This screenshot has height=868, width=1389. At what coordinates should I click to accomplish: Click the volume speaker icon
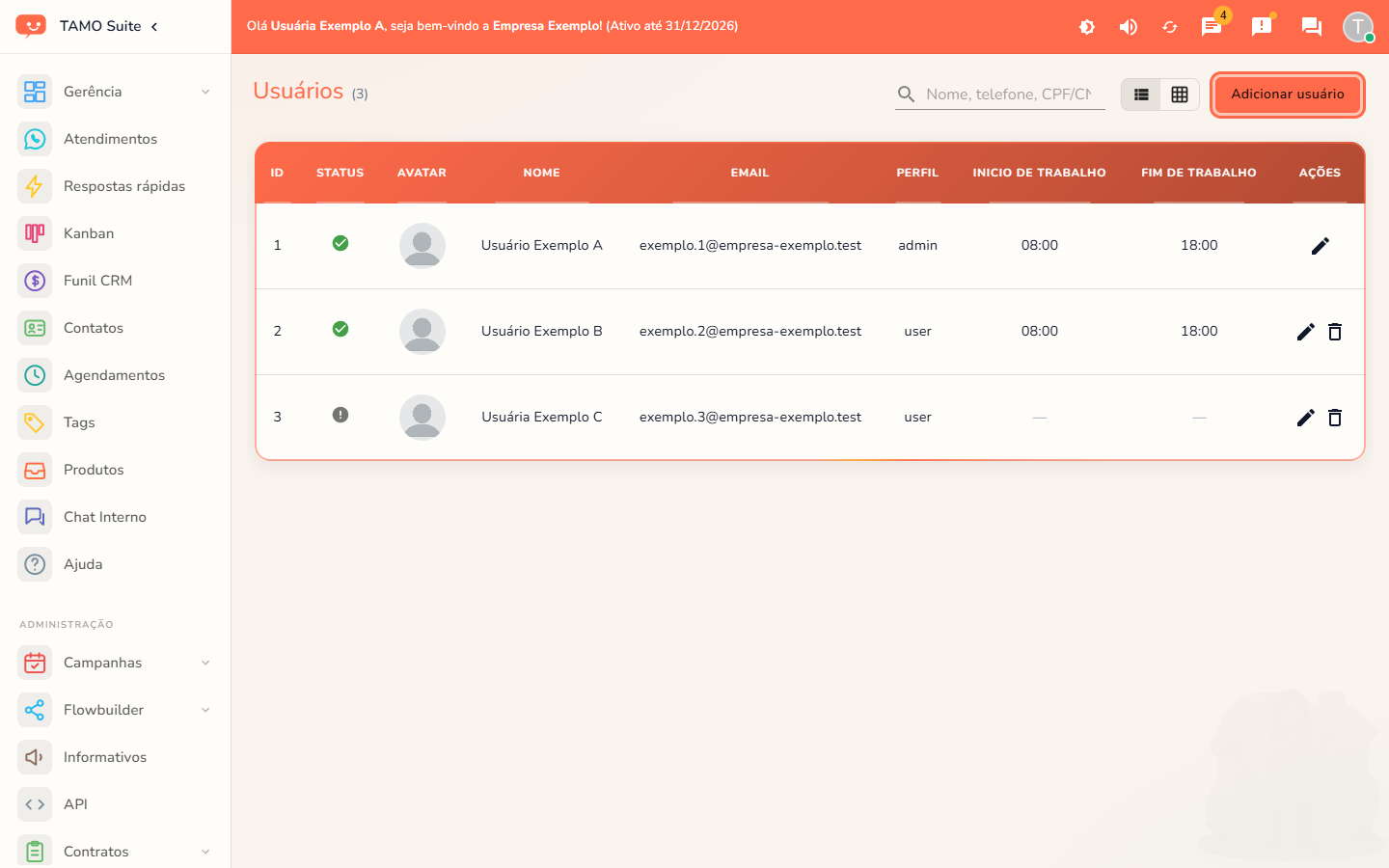(1129, 27)
